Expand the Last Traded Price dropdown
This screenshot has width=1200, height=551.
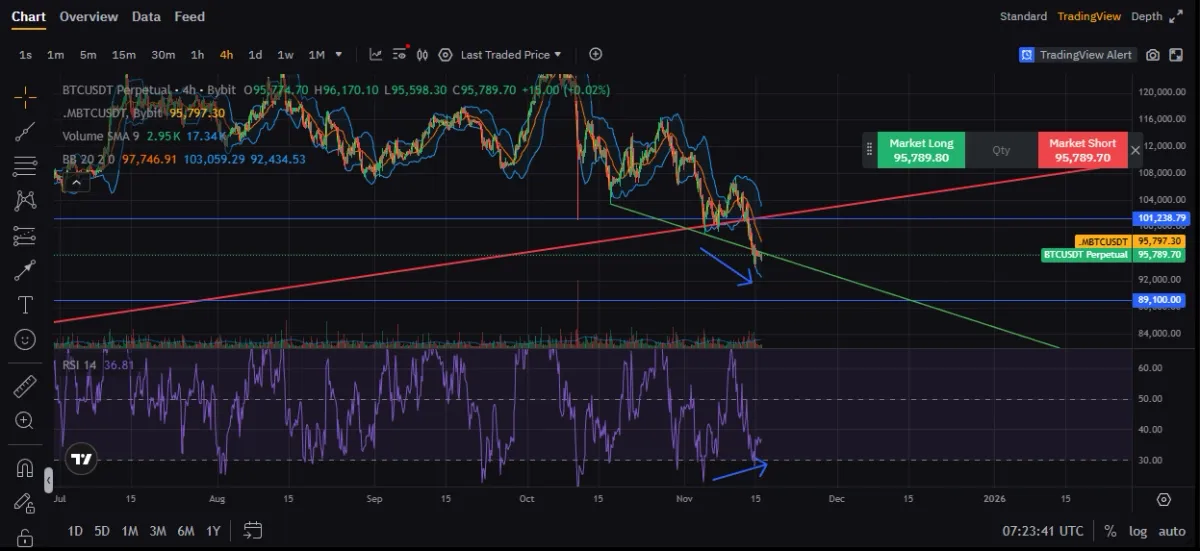pos(510,55)
